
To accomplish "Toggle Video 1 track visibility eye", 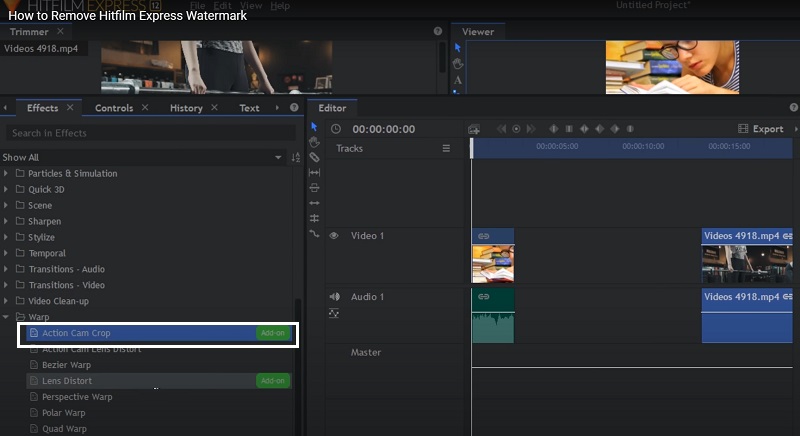I will [334, 236].
